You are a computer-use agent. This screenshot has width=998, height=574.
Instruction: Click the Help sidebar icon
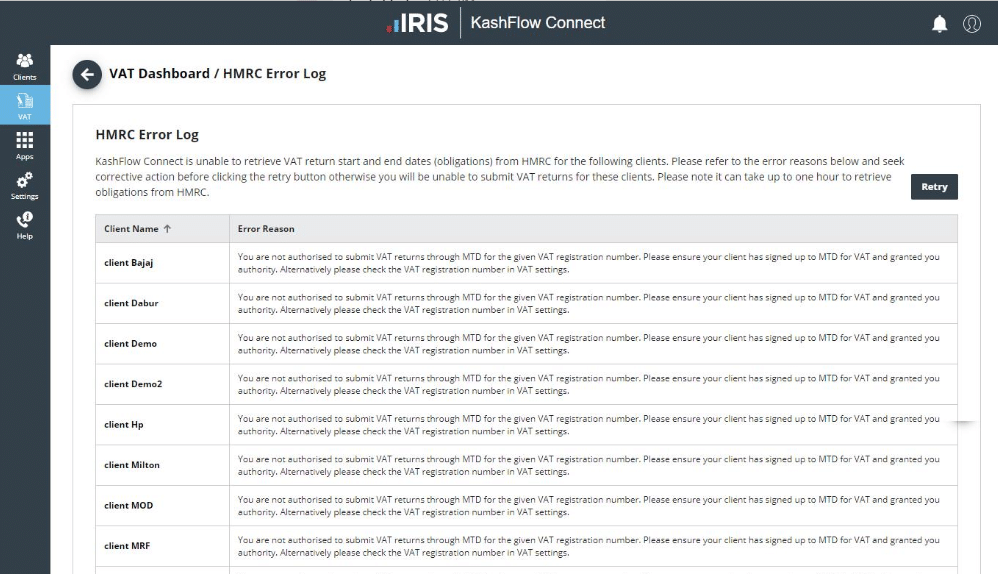coord(24,225)
